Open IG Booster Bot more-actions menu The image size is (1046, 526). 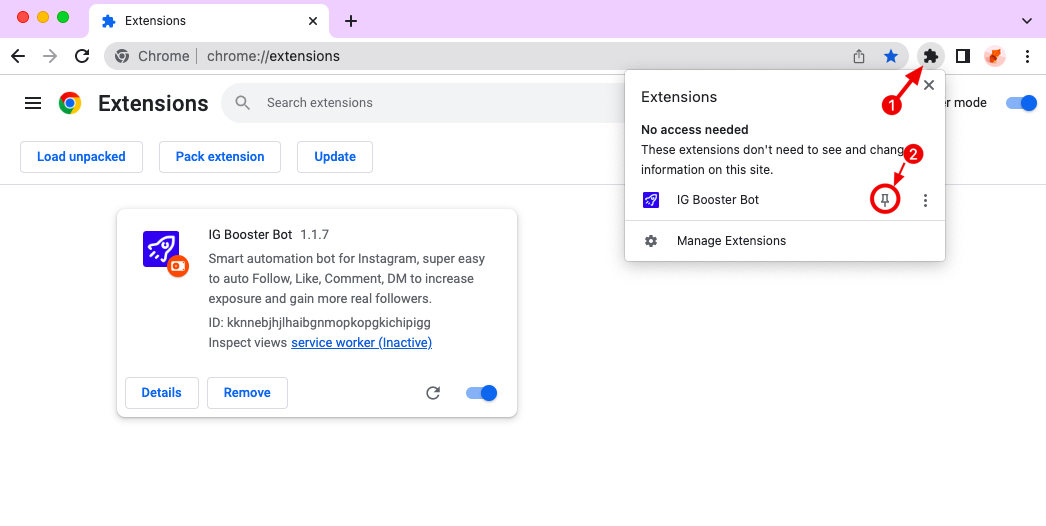pyautogui.click(x=925, y=200)
